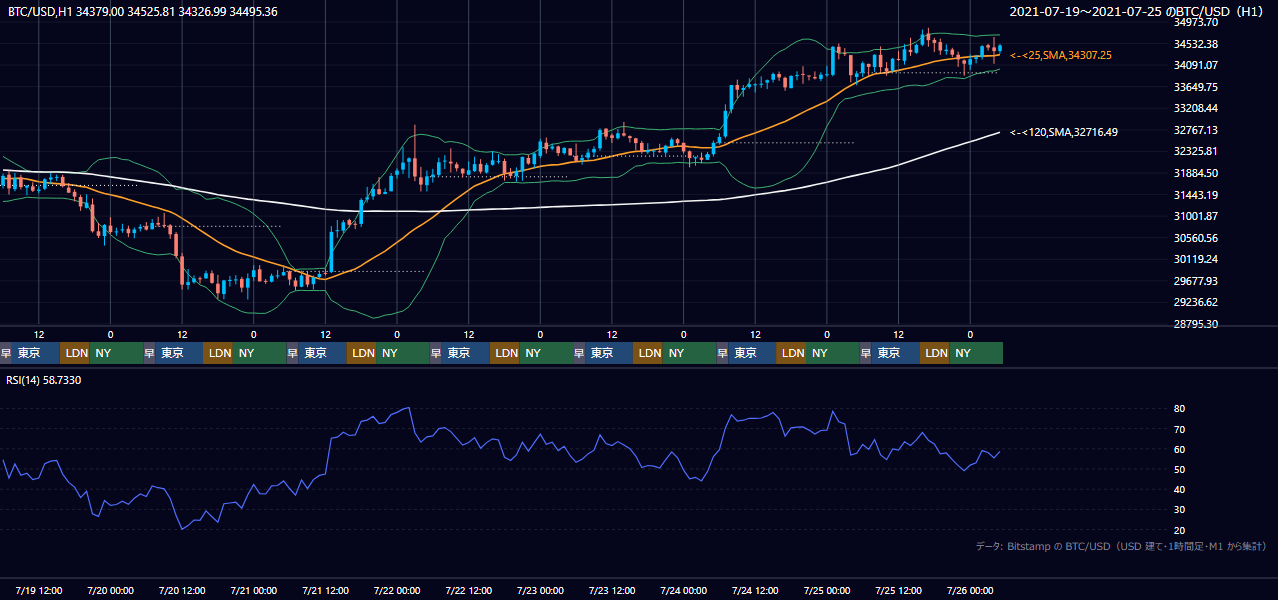
Task: Click the 7/22 00:00 time label
Action: coord(397,590)
